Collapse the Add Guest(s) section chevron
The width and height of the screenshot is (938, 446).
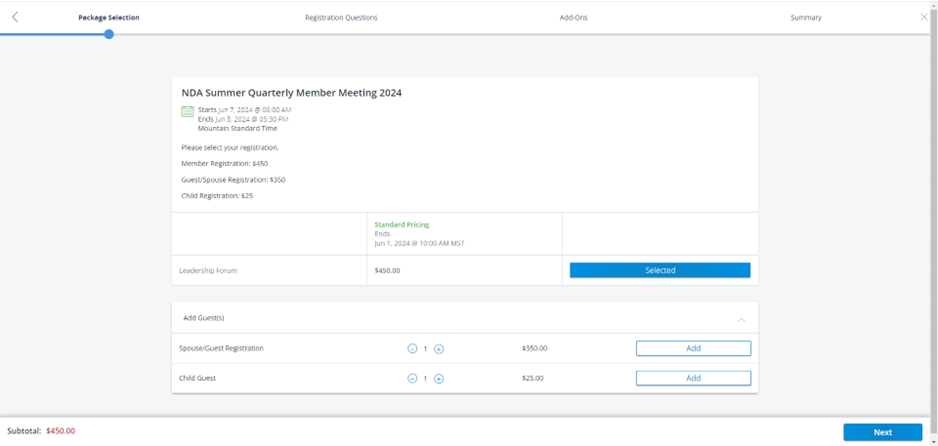741,319
